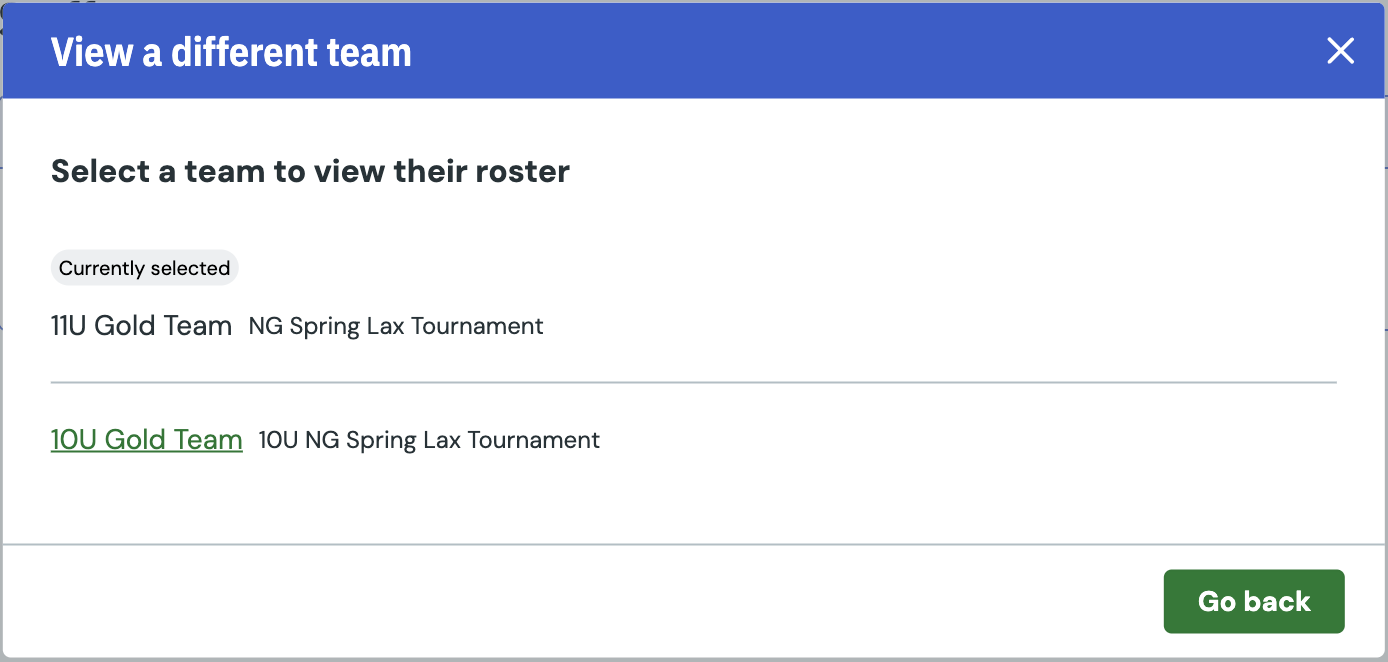Click the word Spring in the 11U row
This screenshot has width=1388, height=662.
pyautogui.click(x=325, y=326)
